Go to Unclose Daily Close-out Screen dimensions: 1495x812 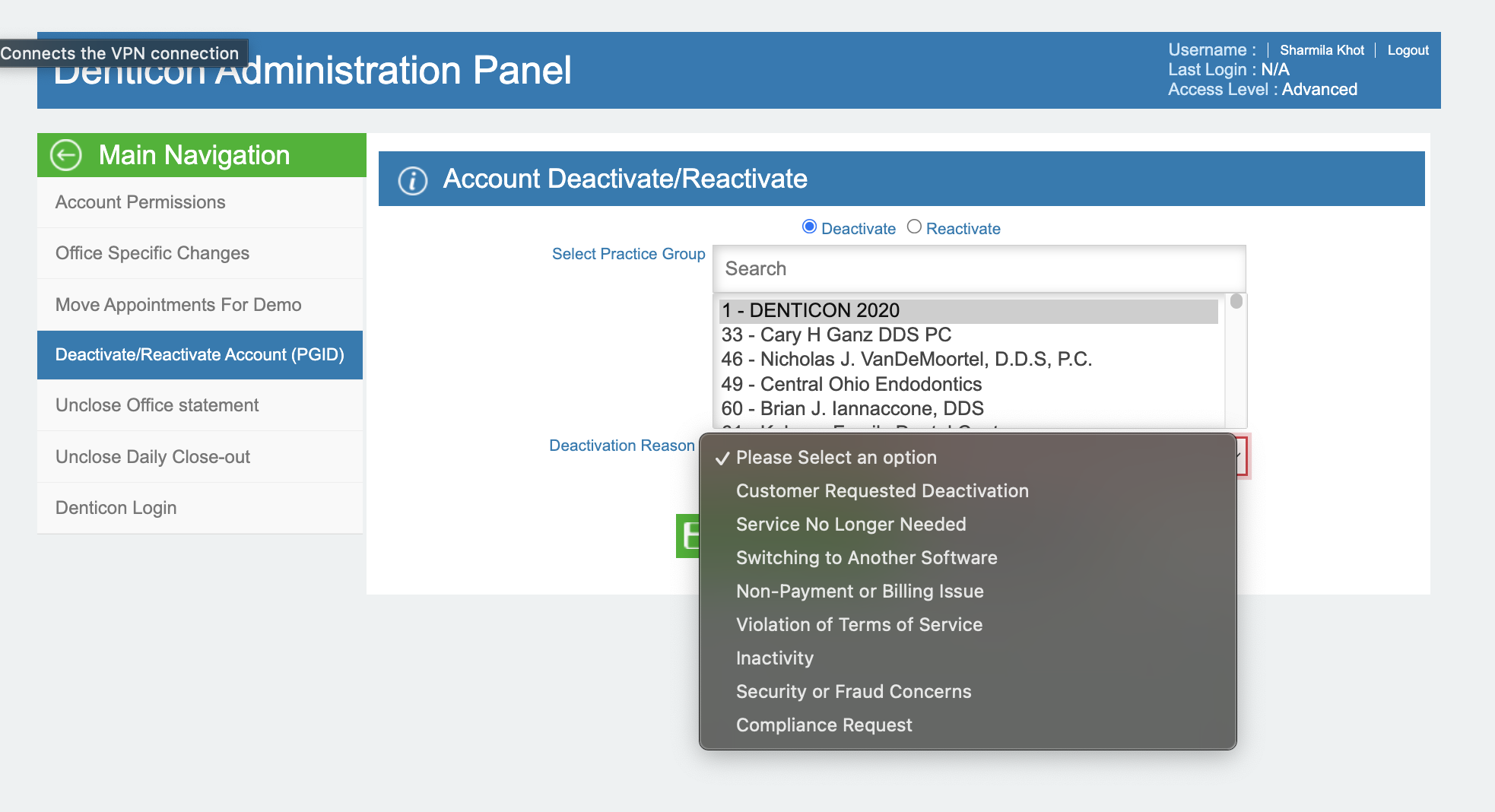tap(200, 457)
